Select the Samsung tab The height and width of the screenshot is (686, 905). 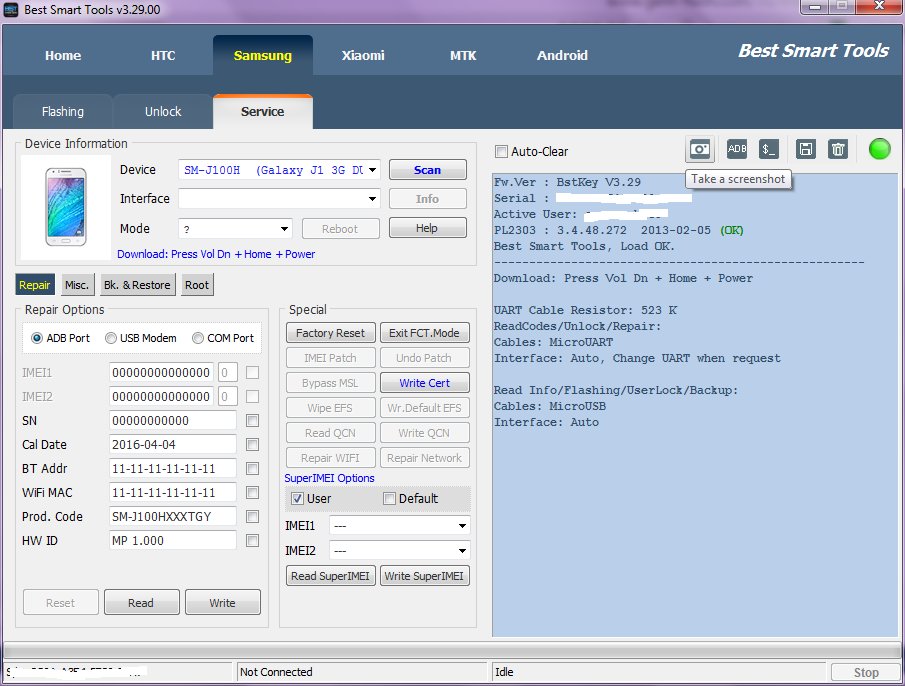click(x=263, y=55)
